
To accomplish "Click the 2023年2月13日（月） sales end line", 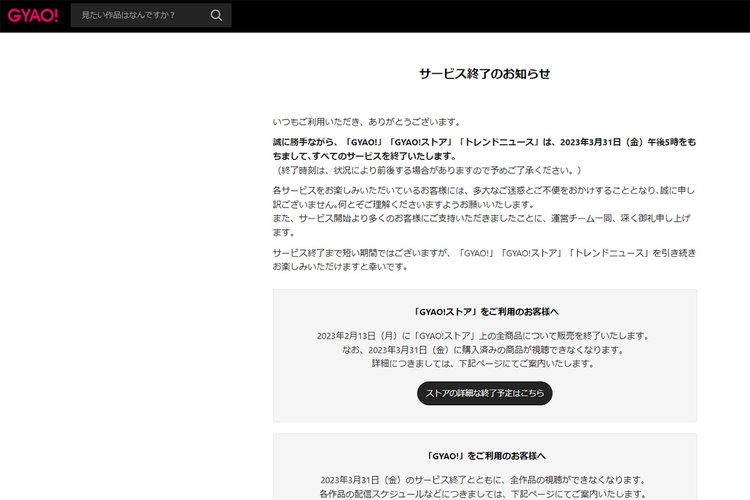I will coord(483,336).
